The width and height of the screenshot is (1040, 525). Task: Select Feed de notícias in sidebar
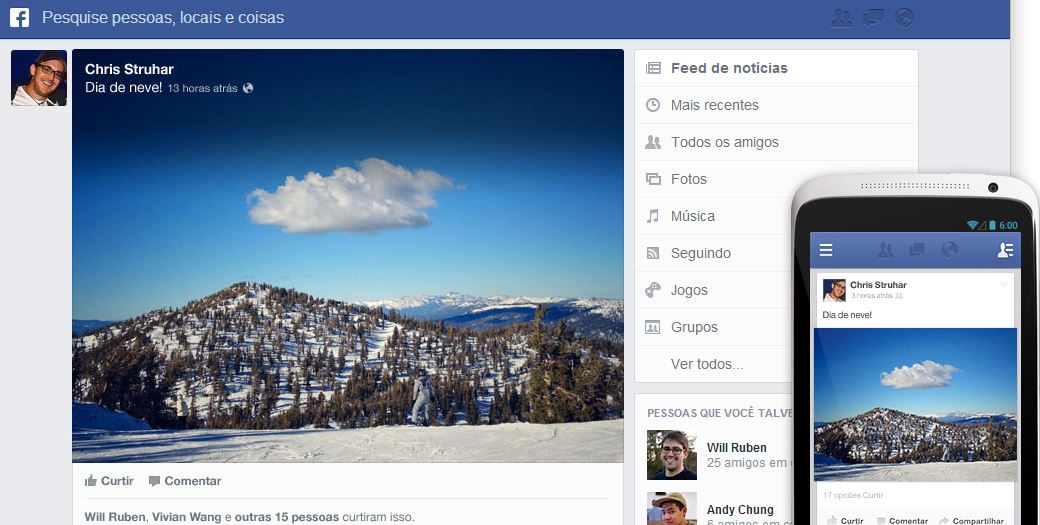coord(729,68)
